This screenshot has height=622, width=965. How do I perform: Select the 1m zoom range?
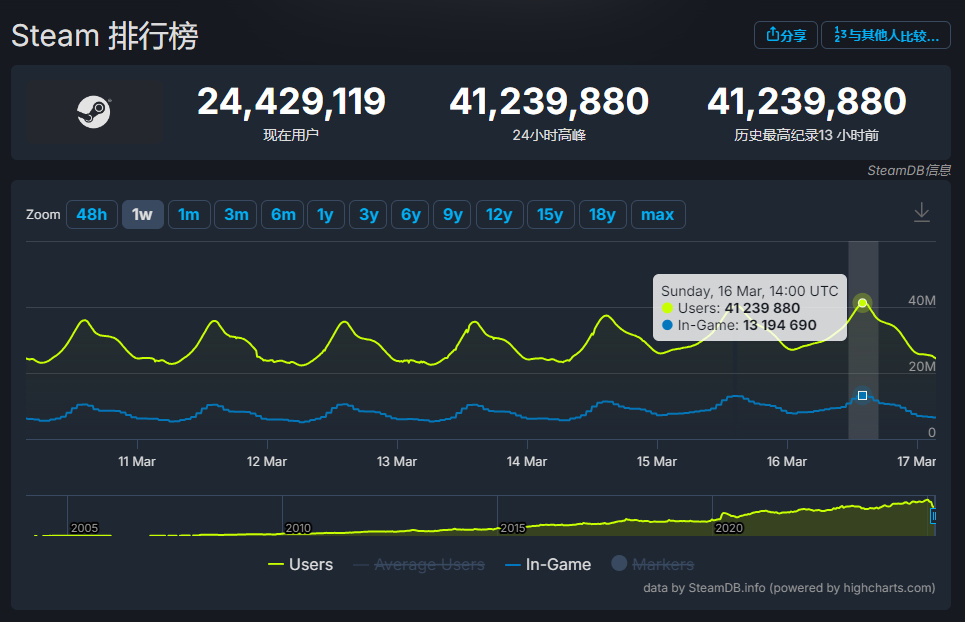click(189, 215)
